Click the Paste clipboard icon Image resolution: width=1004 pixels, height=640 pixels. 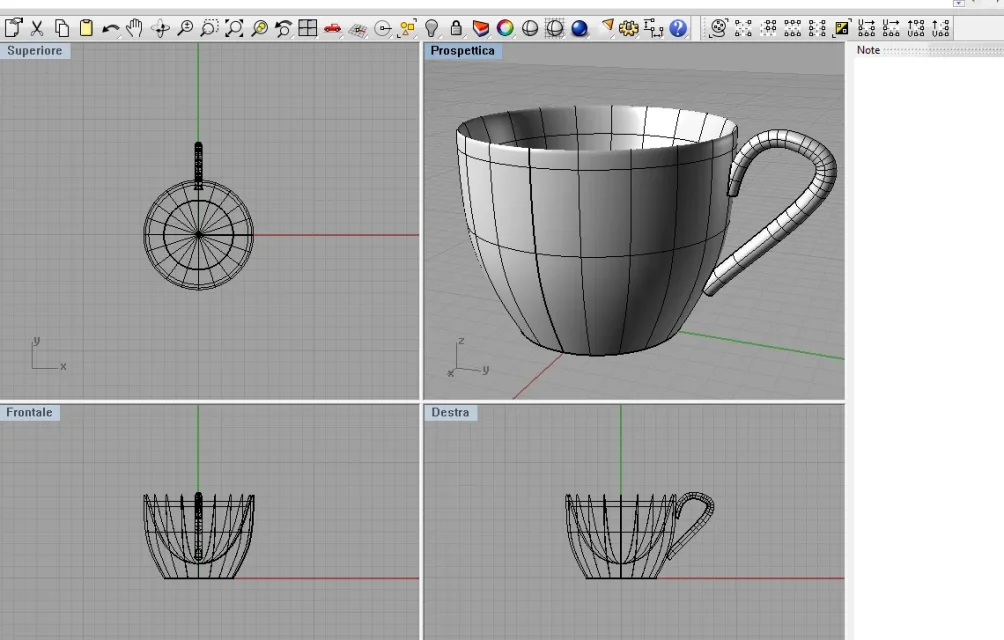click(x=86, y=29)
